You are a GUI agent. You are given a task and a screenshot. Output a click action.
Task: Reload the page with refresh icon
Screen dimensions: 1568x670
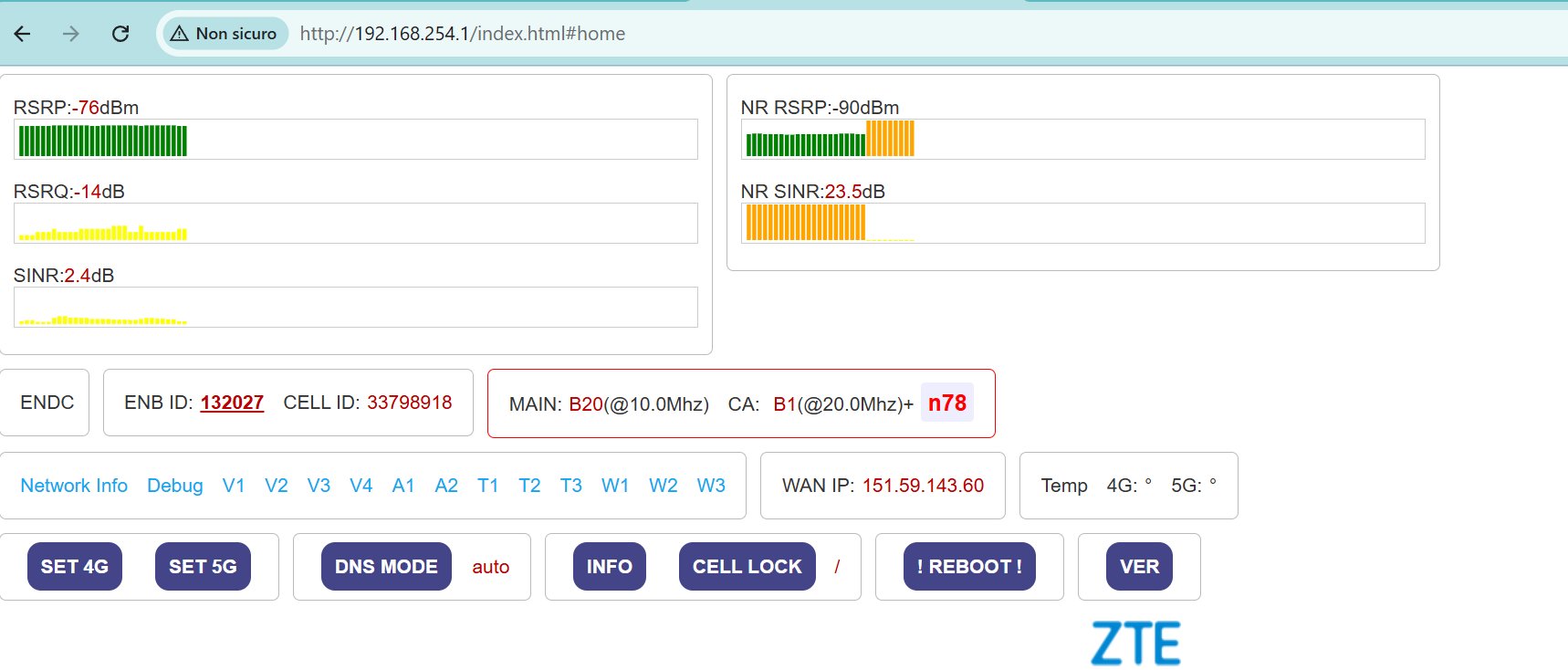(120, 34)
